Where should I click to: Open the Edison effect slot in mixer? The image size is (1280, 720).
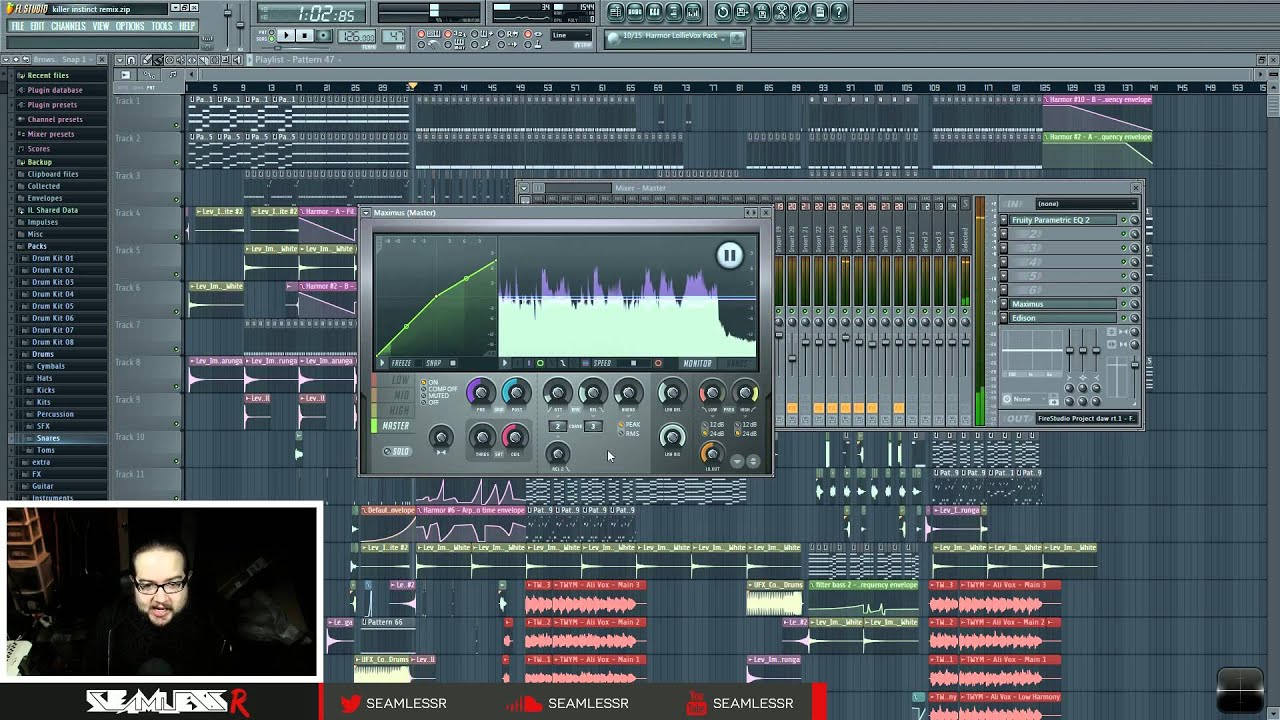point(1063,318)
